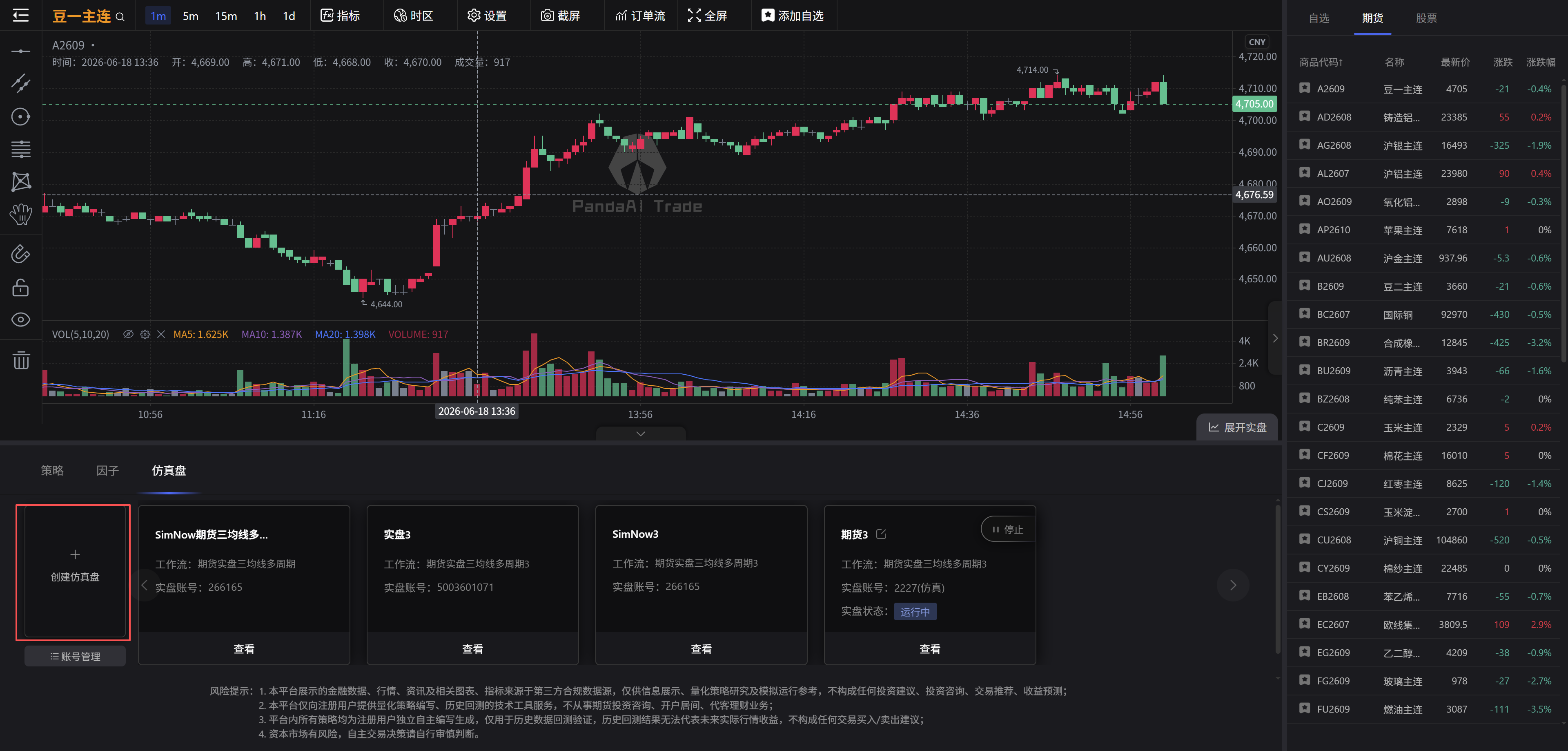Screen dimensions: 1568x751
Task: Click 查看 on 实盘3 card
Action: (x=472, y=649)
